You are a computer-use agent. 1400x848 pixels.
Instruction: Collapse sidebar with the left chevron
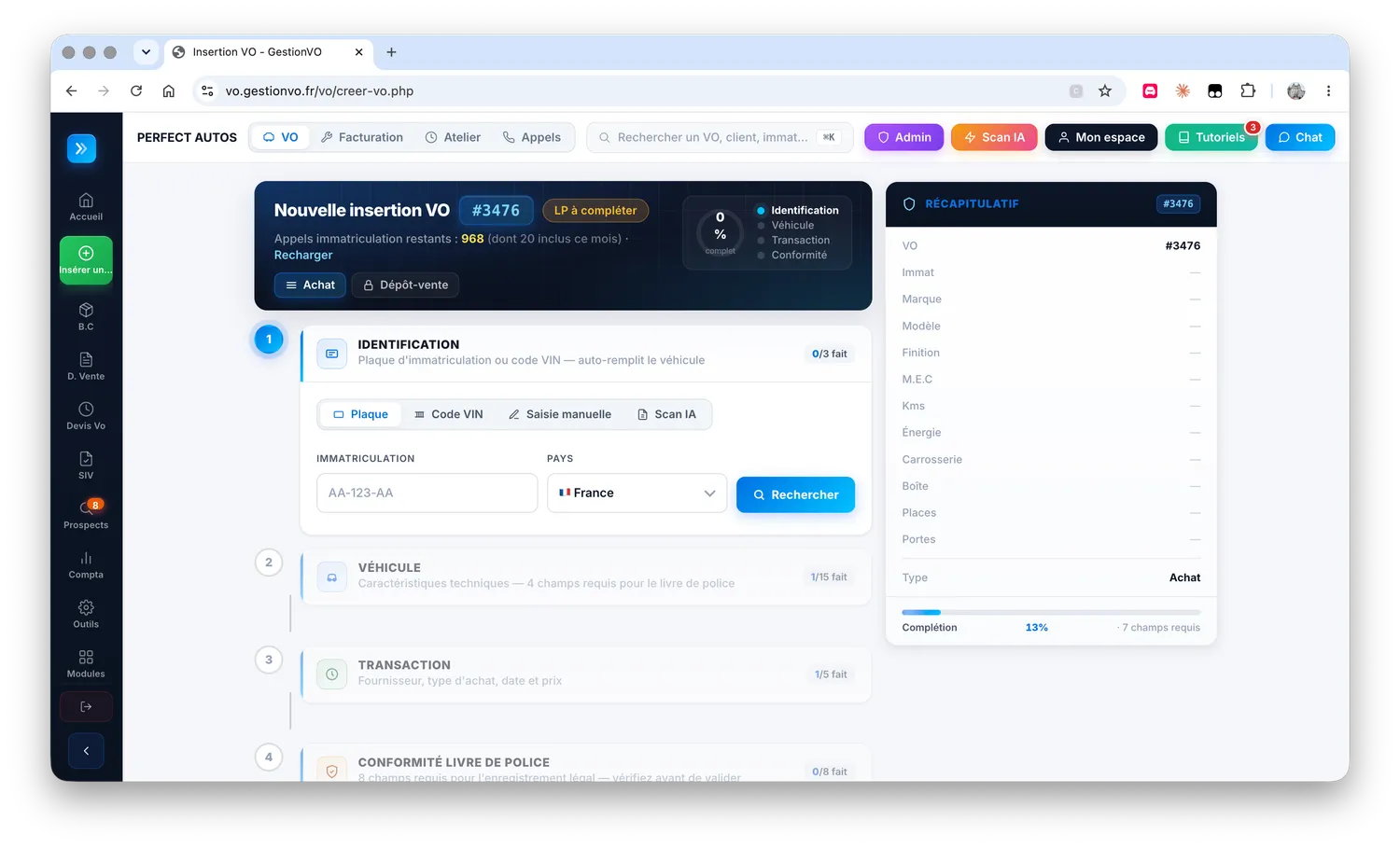(x=86, y=751)
